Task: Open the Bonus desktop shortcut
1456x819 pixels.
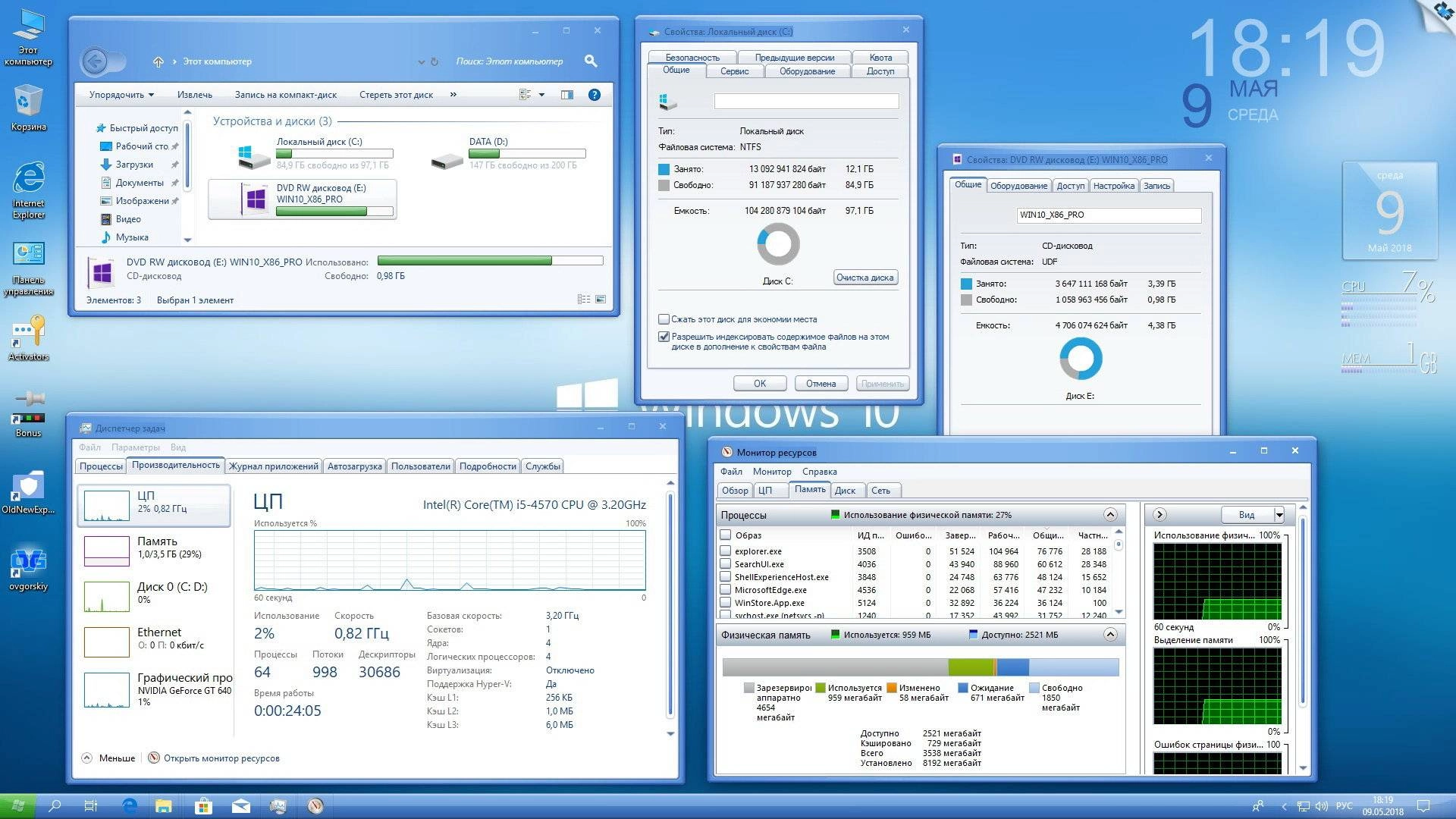Action: [28, 413]
